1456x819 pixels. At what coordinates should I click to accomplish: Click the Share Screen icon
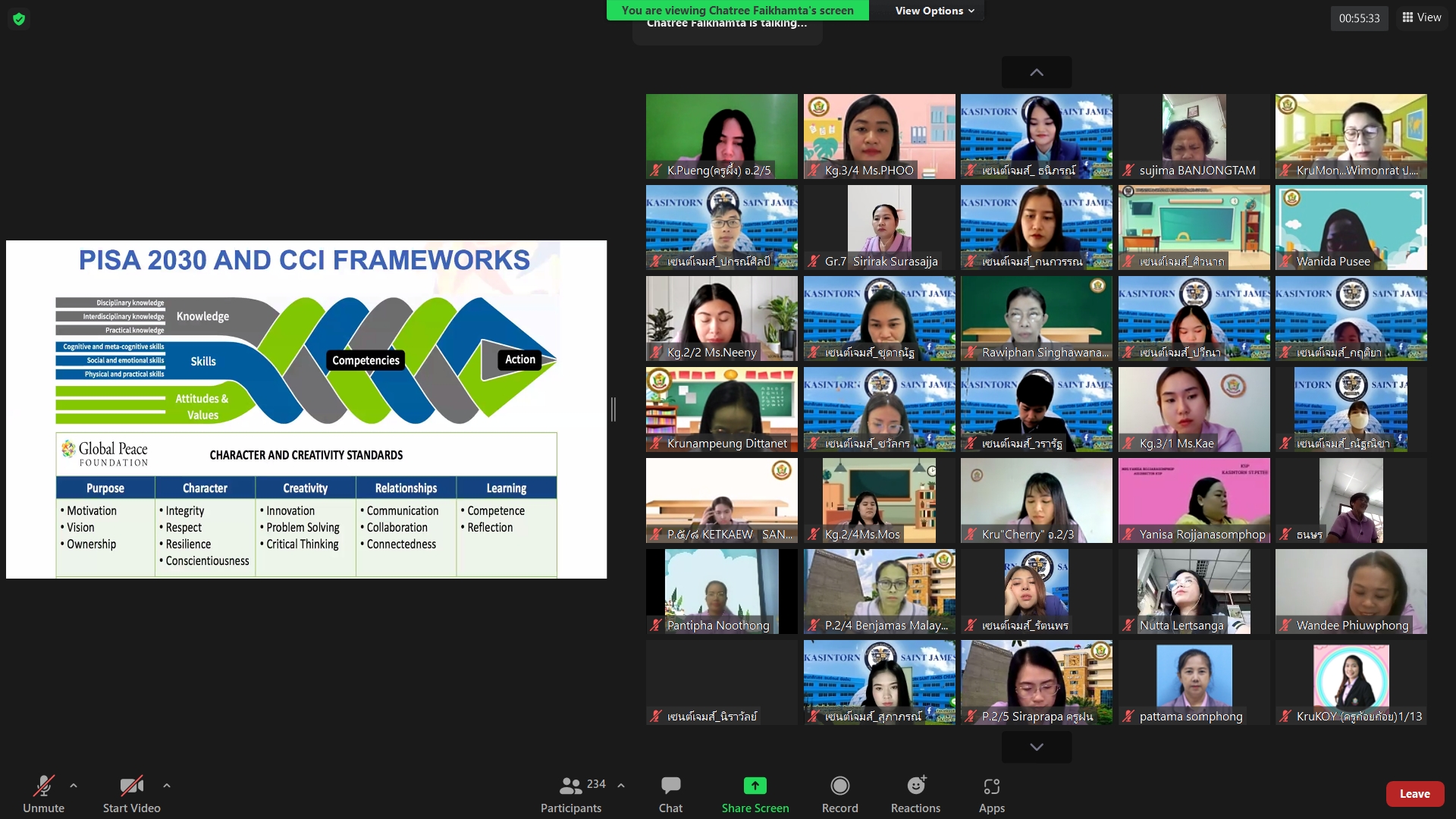[755, 786]
